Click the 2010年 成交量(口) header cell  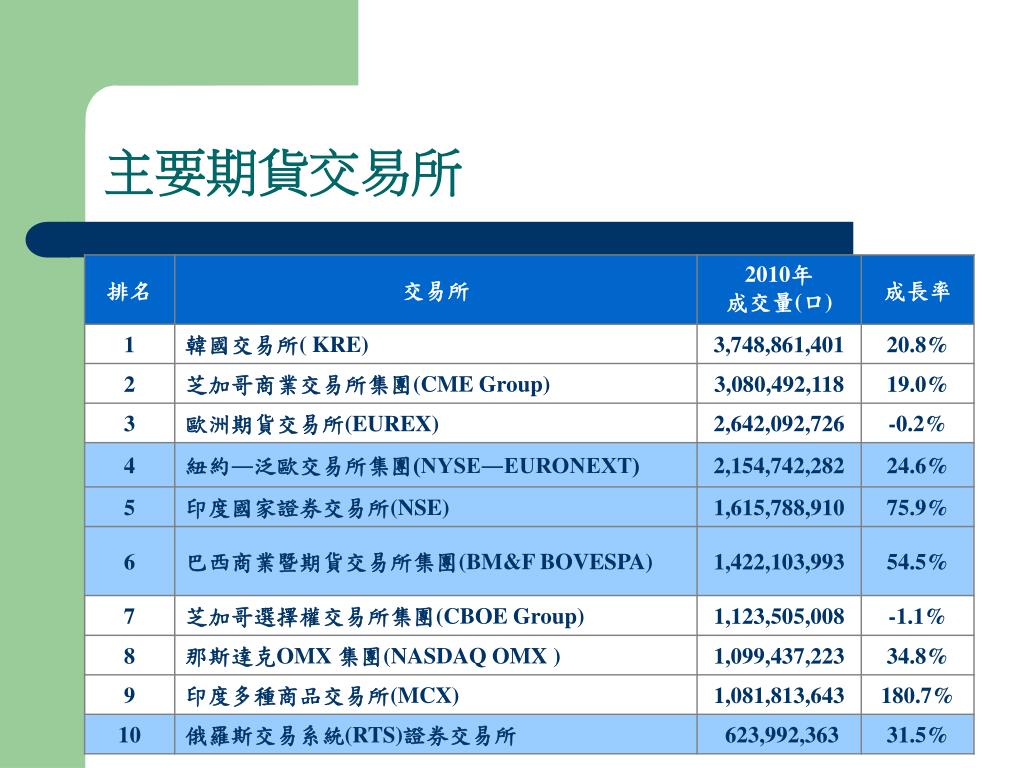tap(778, 289)
